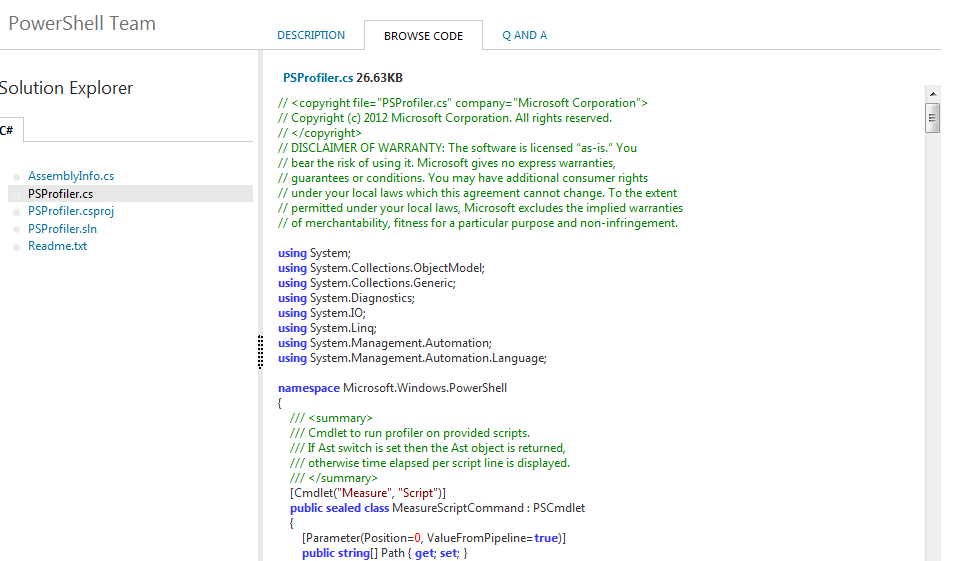
Task: Open AssemblyInfo.cs in Solution Explorer
Action: pyautogui.click(x=71, y=176)
